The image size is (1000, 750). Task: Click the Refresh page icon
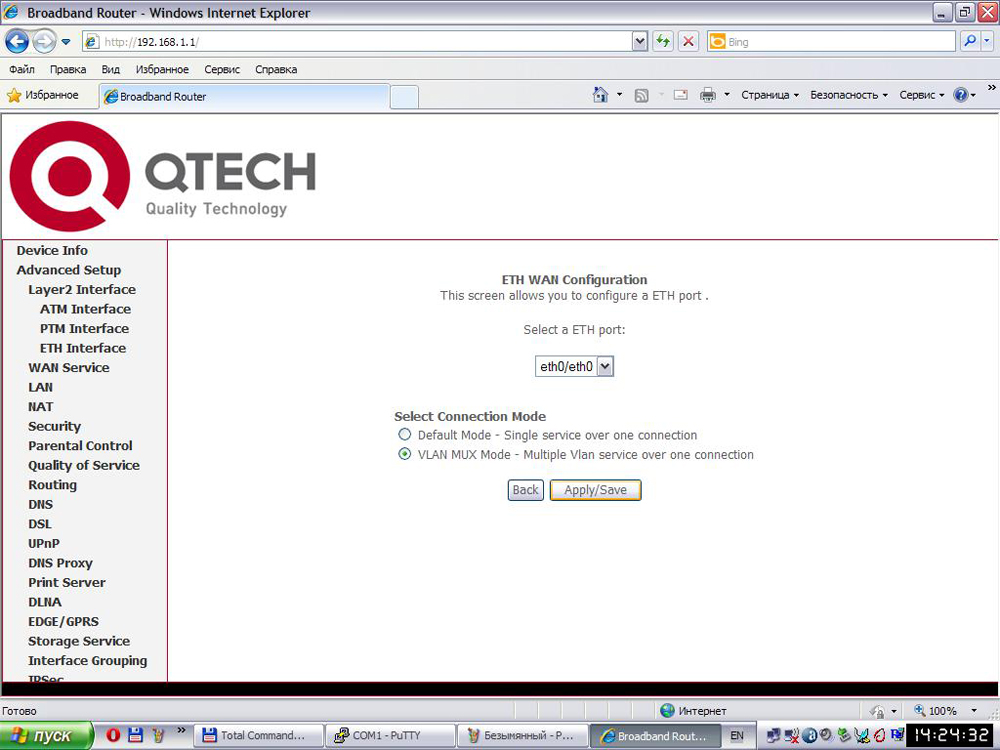tap(663, 41)
